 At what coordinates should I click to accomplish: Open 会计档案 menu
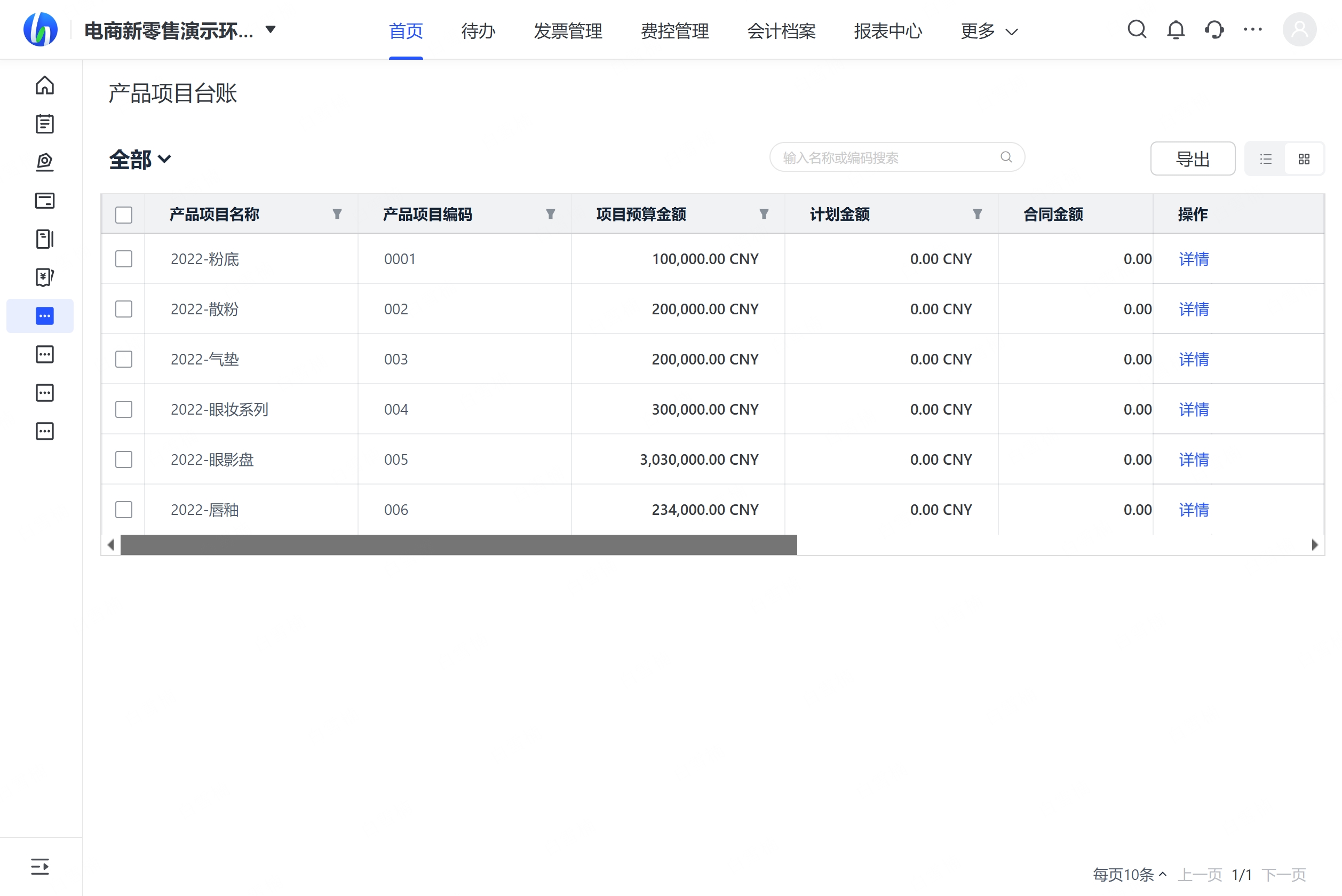tap(782, 31)
